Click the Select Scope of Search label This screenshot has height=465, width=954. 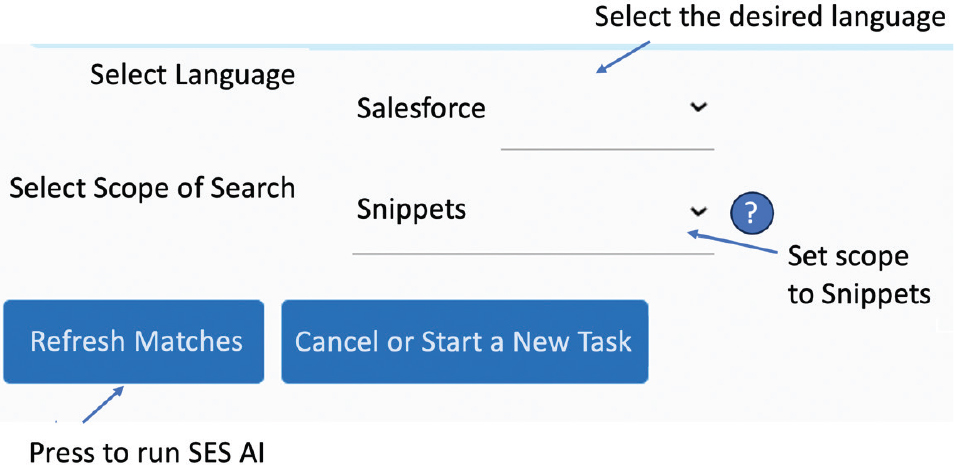(152, 187)
